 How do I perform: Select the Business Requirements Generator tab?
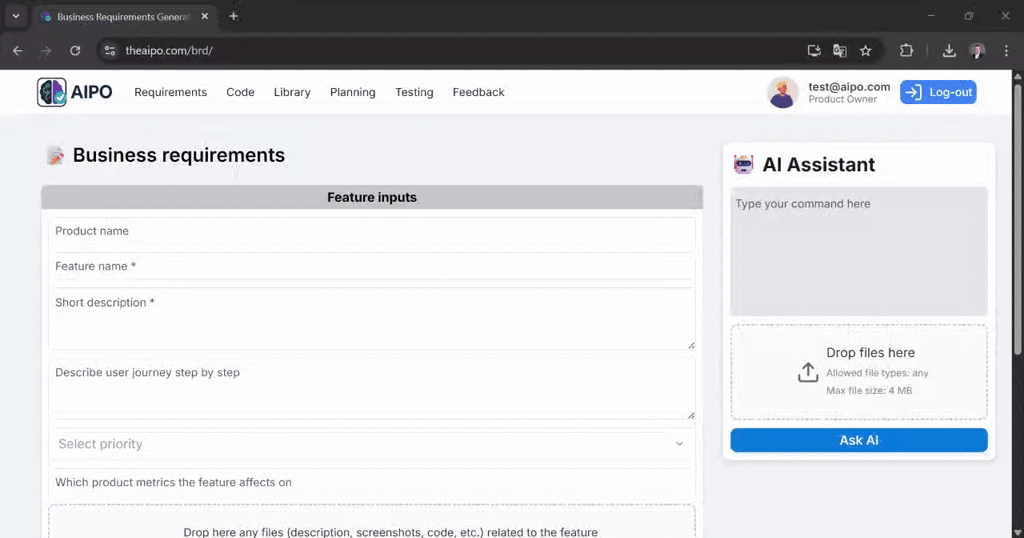[x=123, y=17]
